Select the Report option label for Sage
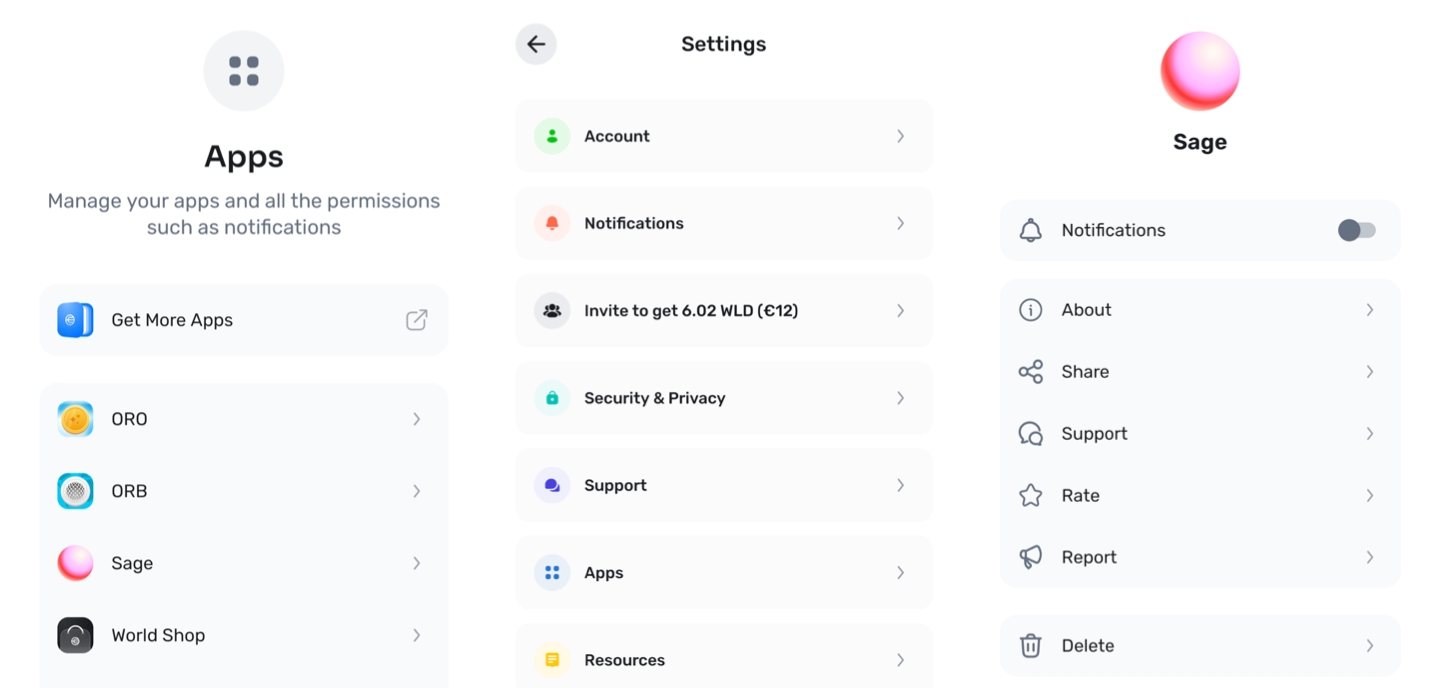Screen dimensions: 1440x700 [x=1089, y=558]
